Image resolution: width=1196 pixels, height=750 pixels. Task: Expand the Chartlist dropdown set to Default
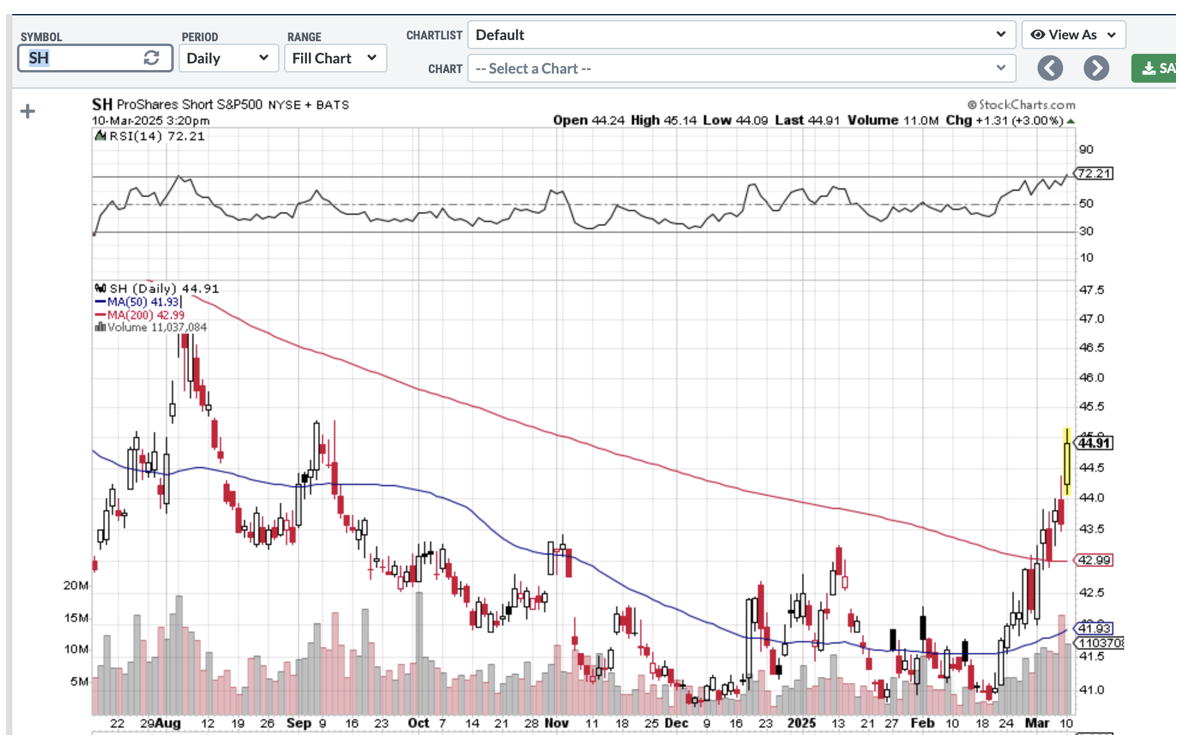click(x=740, y=35)
